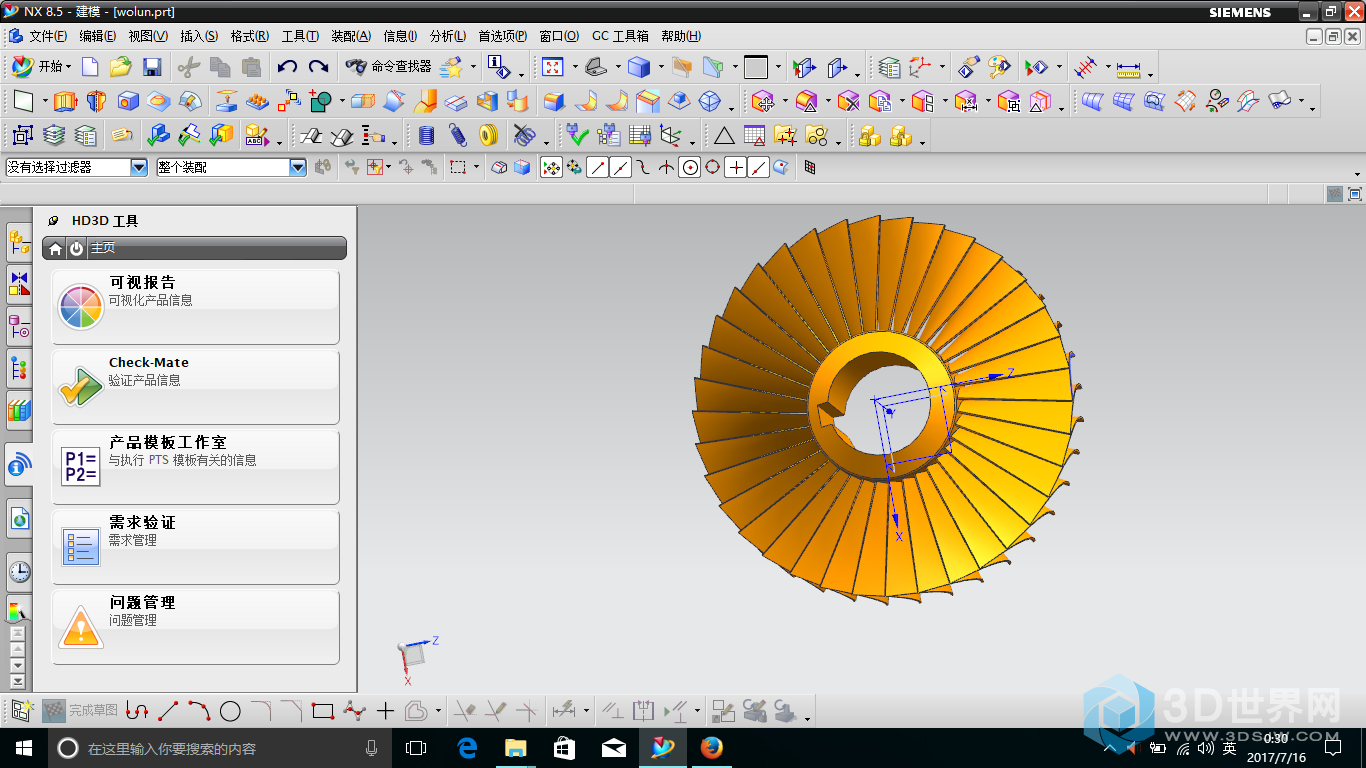
Task: Select the Line sketch tool
Action: pyautogui.click(x=168, y=711)
